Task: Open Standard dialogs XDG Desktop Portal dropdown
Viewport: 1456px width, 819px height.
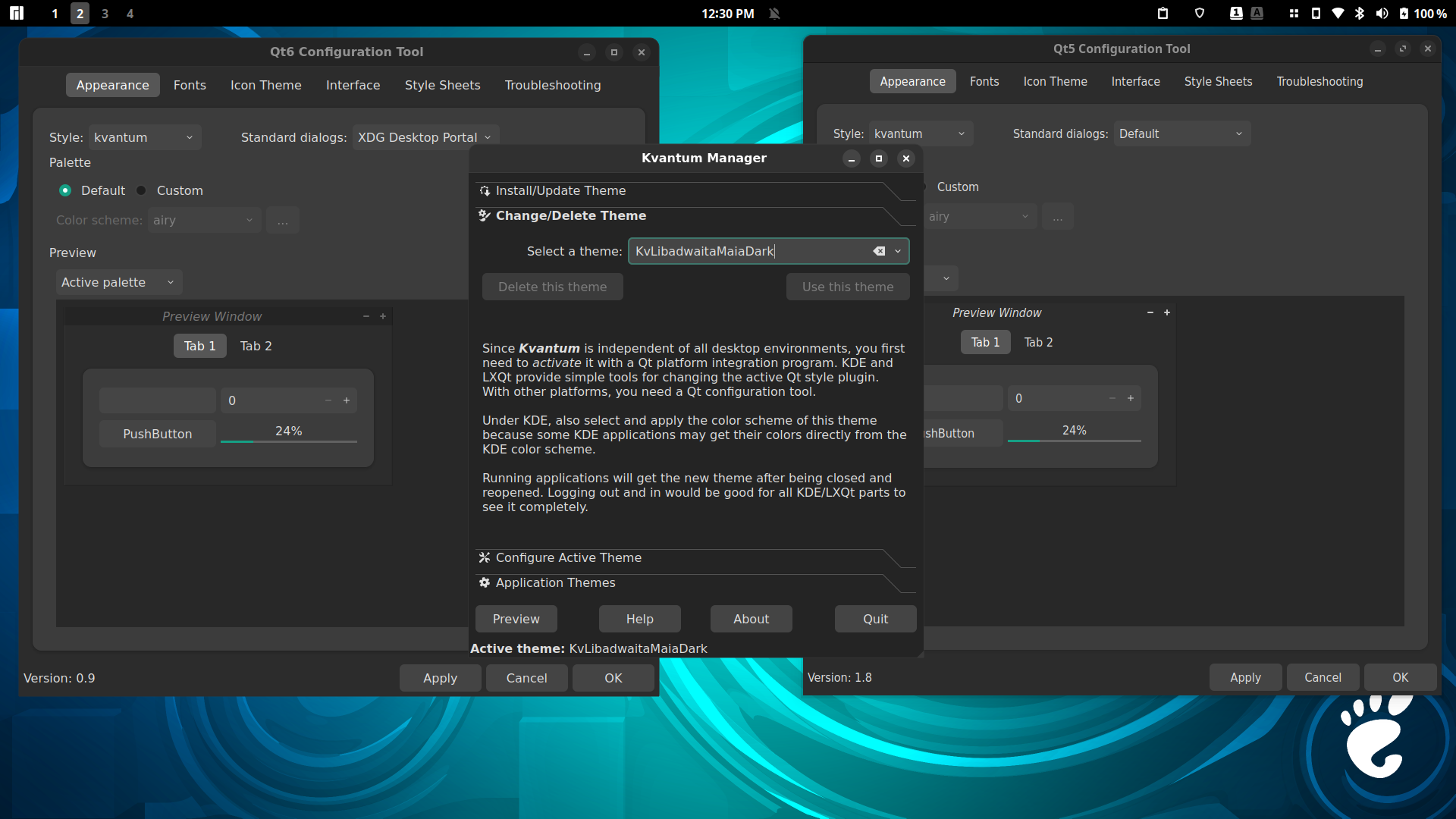Action: [425, 137]
